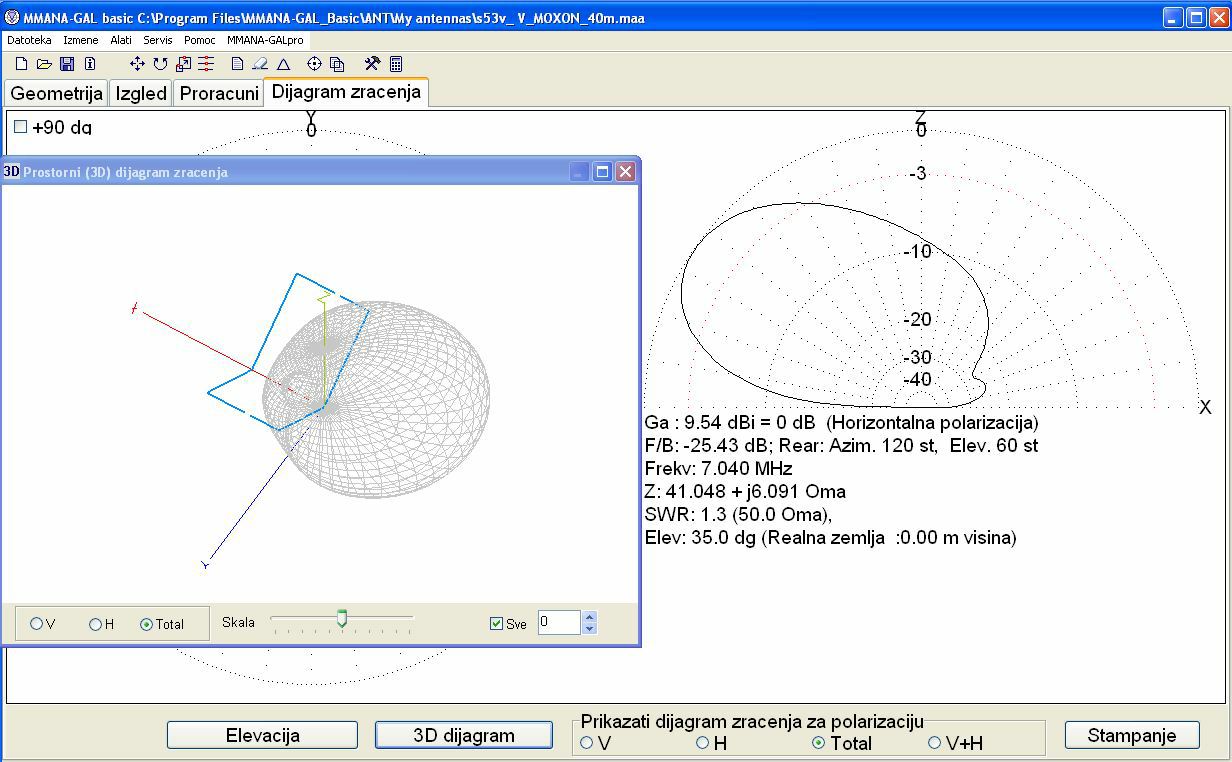Click the Skala slider handle
This screenshot has width=1232, height=762.
point(342,620)
